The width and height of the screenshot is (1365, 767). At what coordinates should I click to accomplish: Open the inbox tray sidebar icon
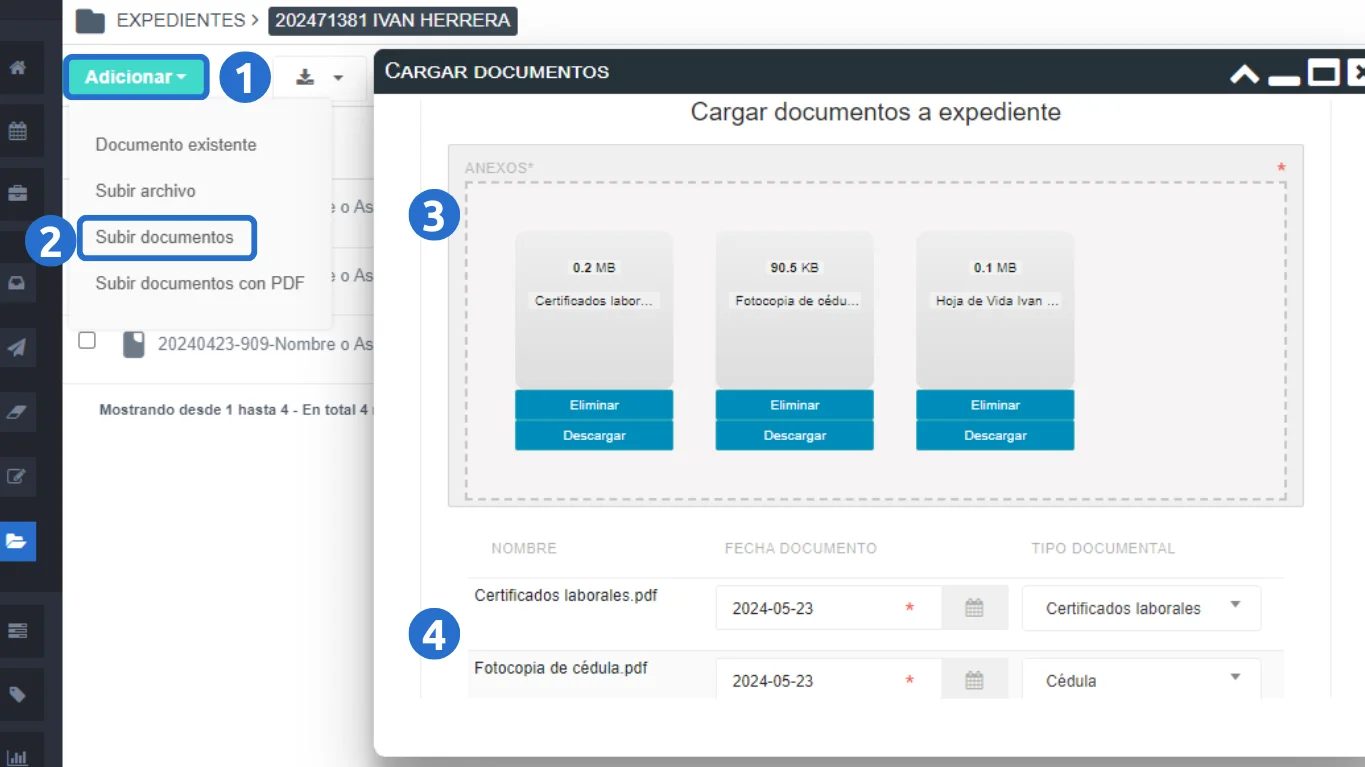point(17,283)
